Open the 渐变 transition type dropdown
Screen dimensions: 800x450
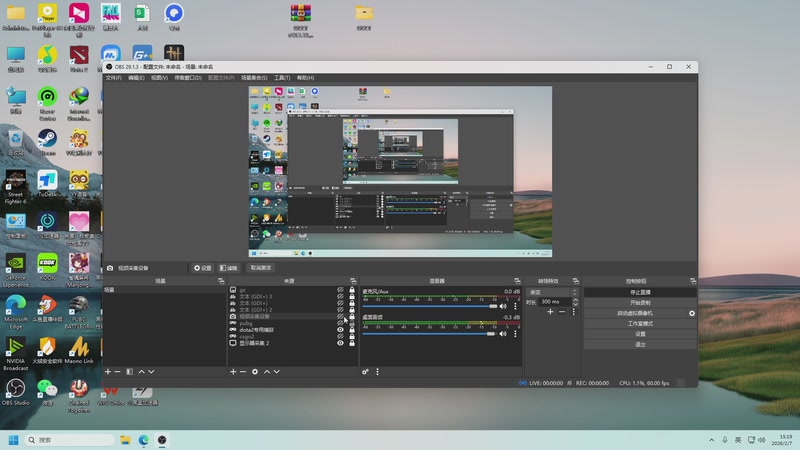pyautogui.click(x=553, y=292)
